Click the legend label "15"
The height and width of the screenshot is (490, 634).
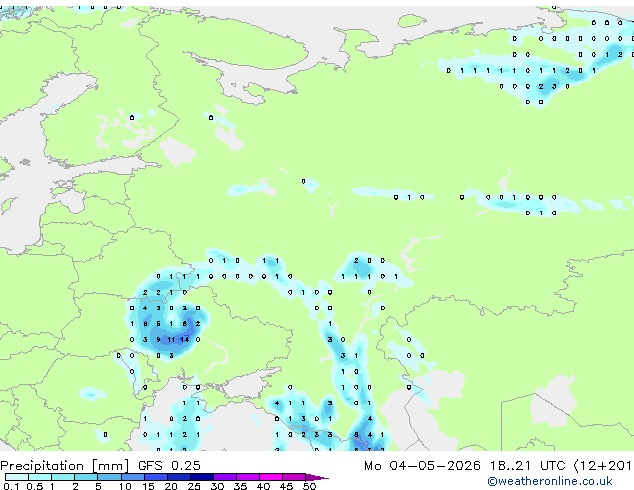tap(148, 486)
